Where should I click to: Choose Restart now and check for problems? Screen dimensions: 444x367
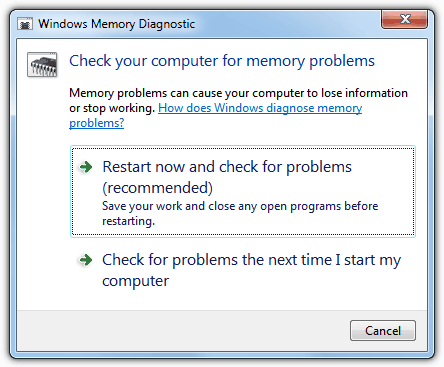pos(243,192)
